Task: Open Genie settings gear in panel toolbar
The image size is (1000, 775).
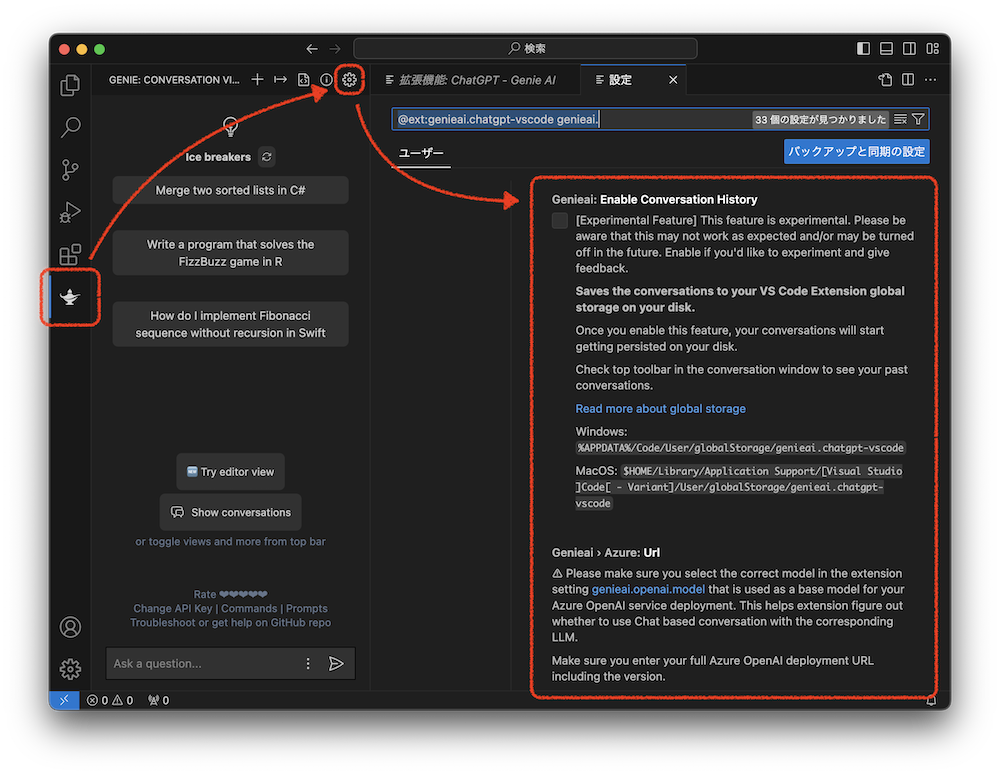Action: [x=349, y=80]
